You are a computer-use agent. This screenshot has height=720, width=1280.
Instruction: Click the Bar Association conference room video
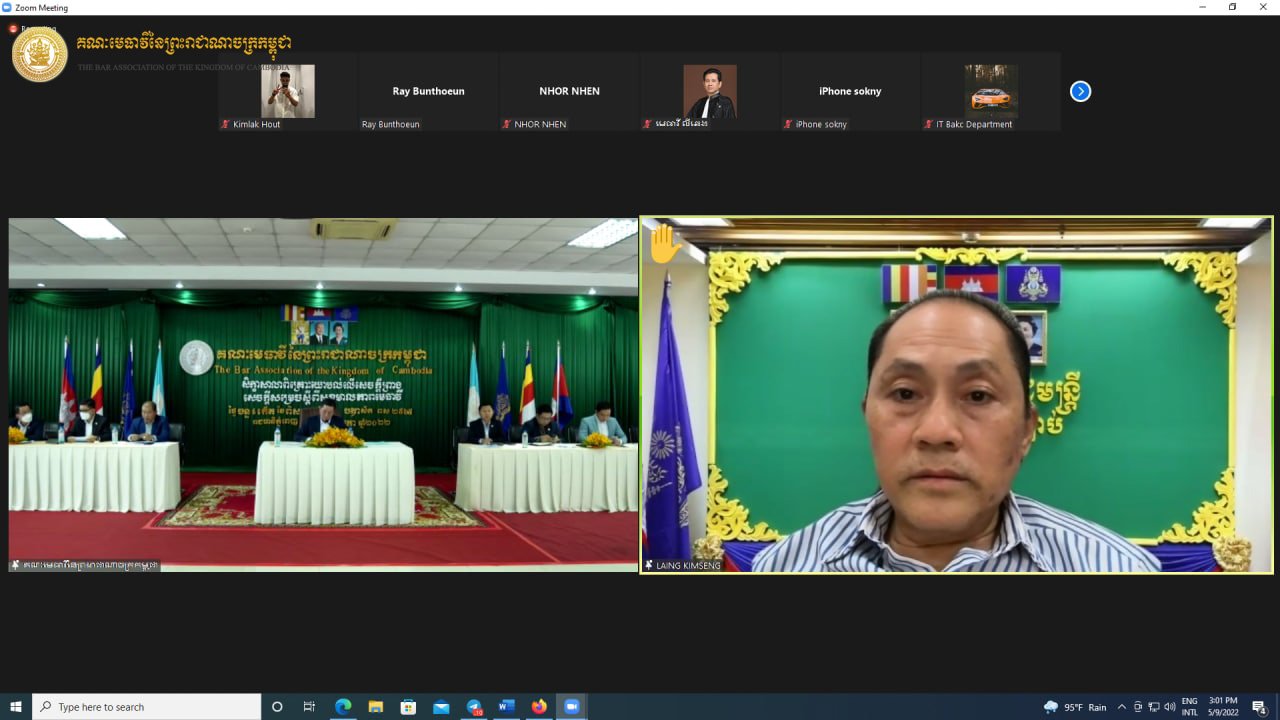pos(323,395)
